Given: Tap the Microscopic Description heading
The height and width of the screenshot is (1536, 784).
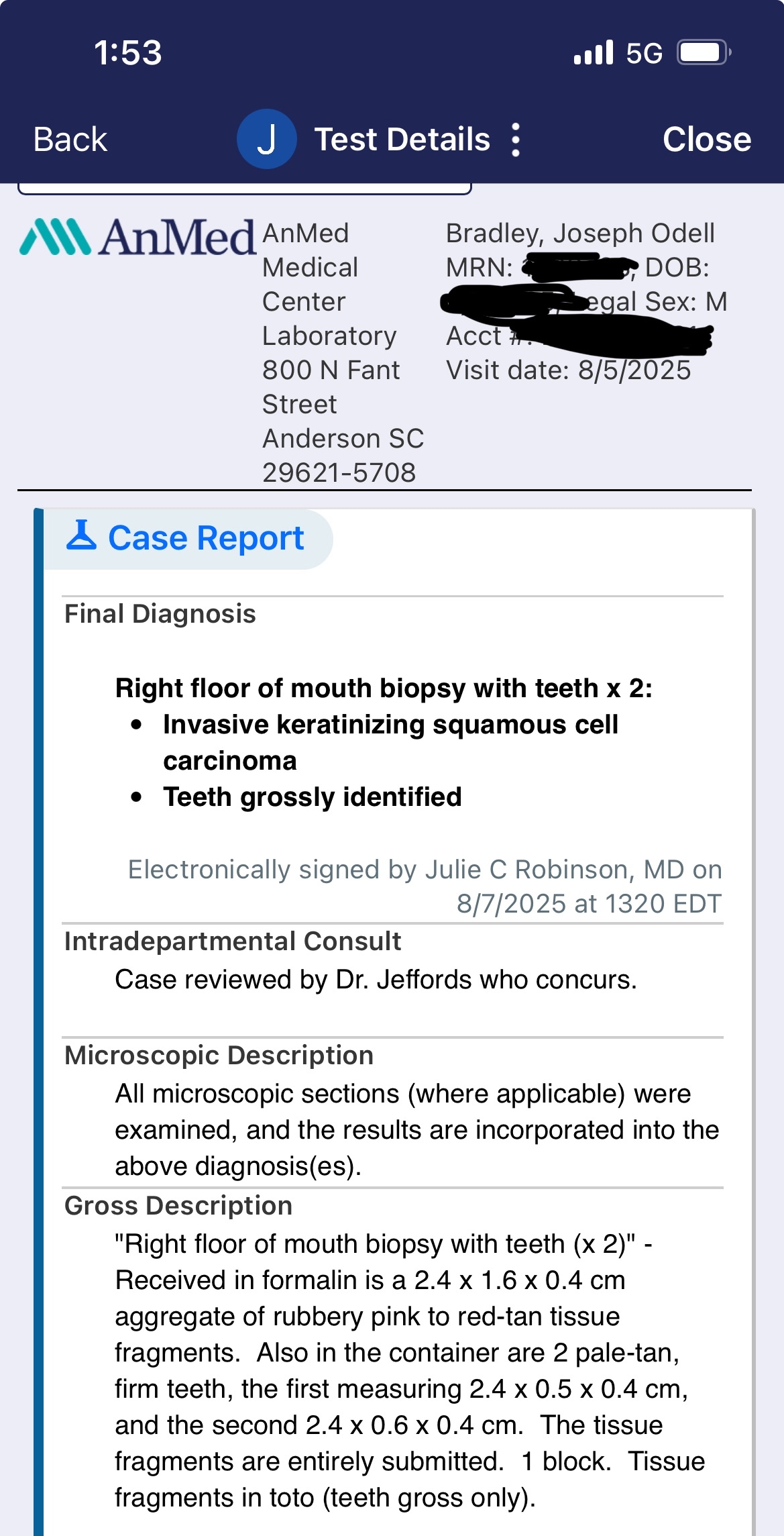Looking at the screenshot, I should pyautogui.click(x=219, y=1056).
